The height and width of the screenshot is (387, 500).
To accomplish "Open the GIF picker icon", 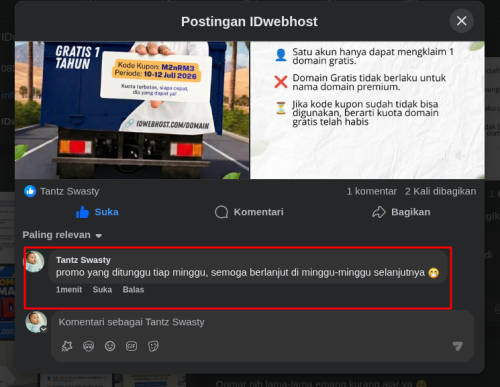I will point(131,346).
